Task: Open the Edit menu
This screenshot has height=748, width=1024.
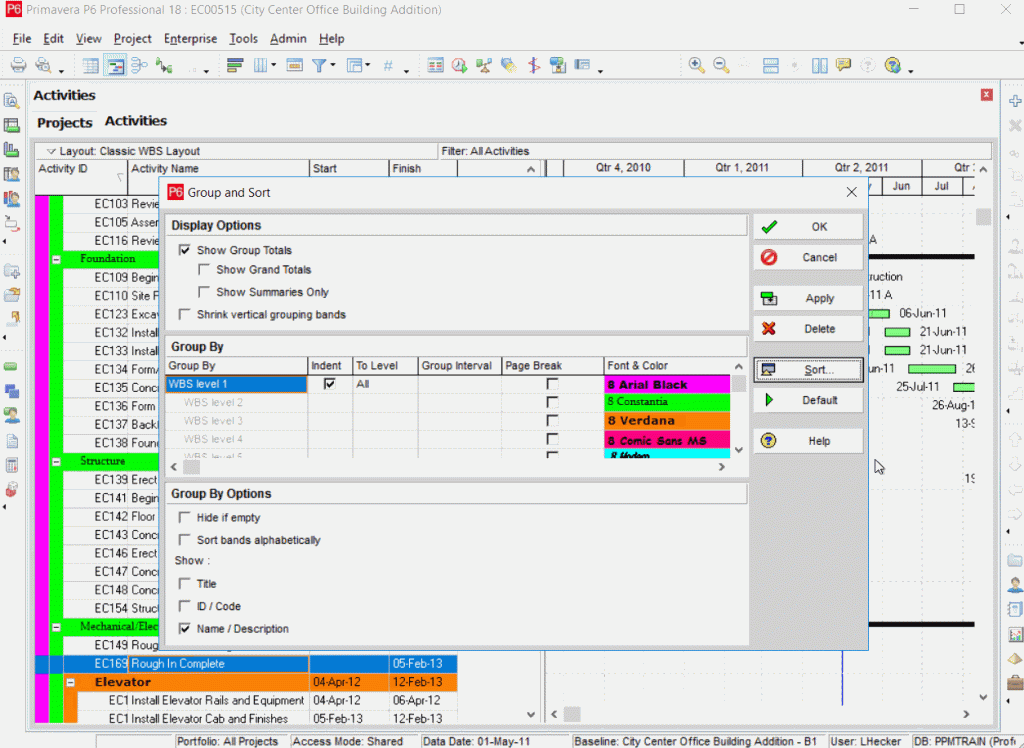Action: coord(53,39)
